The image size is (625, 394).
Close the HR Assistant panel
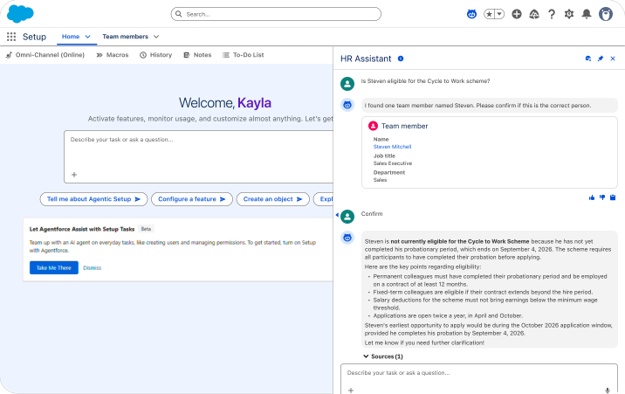pos(613,59)
